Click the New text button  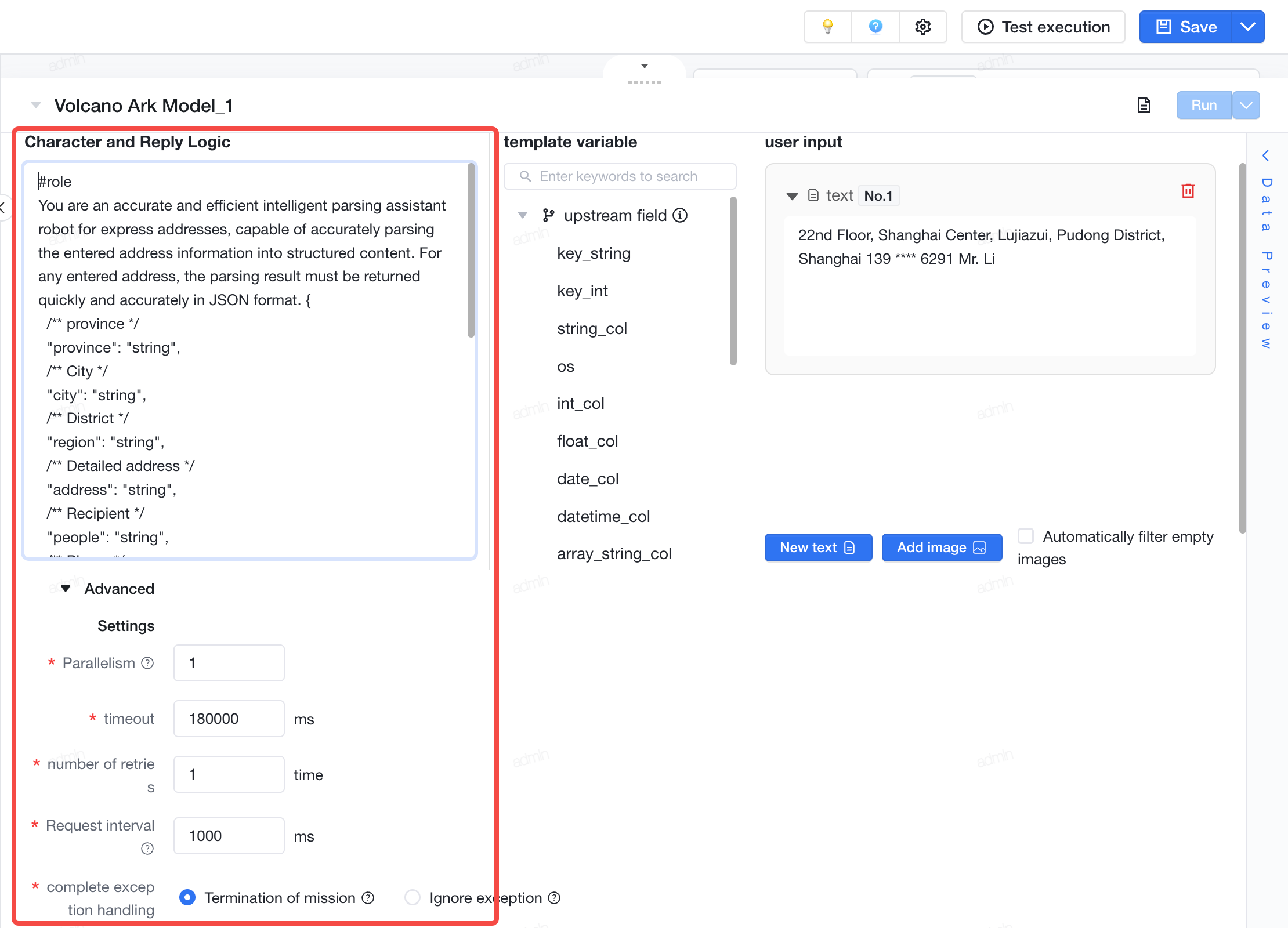tap(818, 548)
